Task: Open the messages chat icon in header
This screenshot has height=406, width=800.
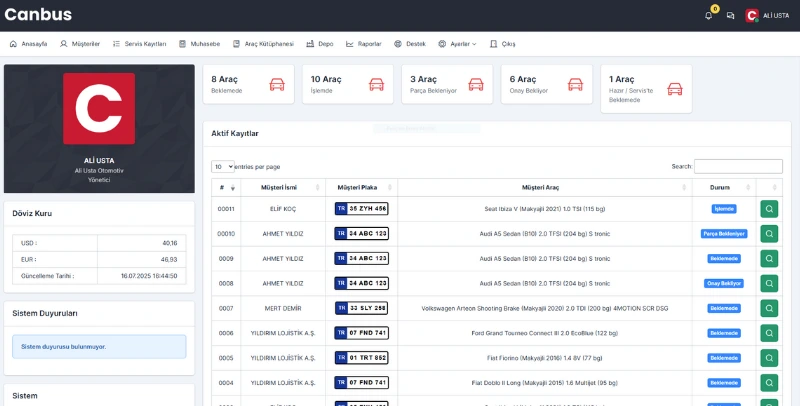Action: (730, 16)
